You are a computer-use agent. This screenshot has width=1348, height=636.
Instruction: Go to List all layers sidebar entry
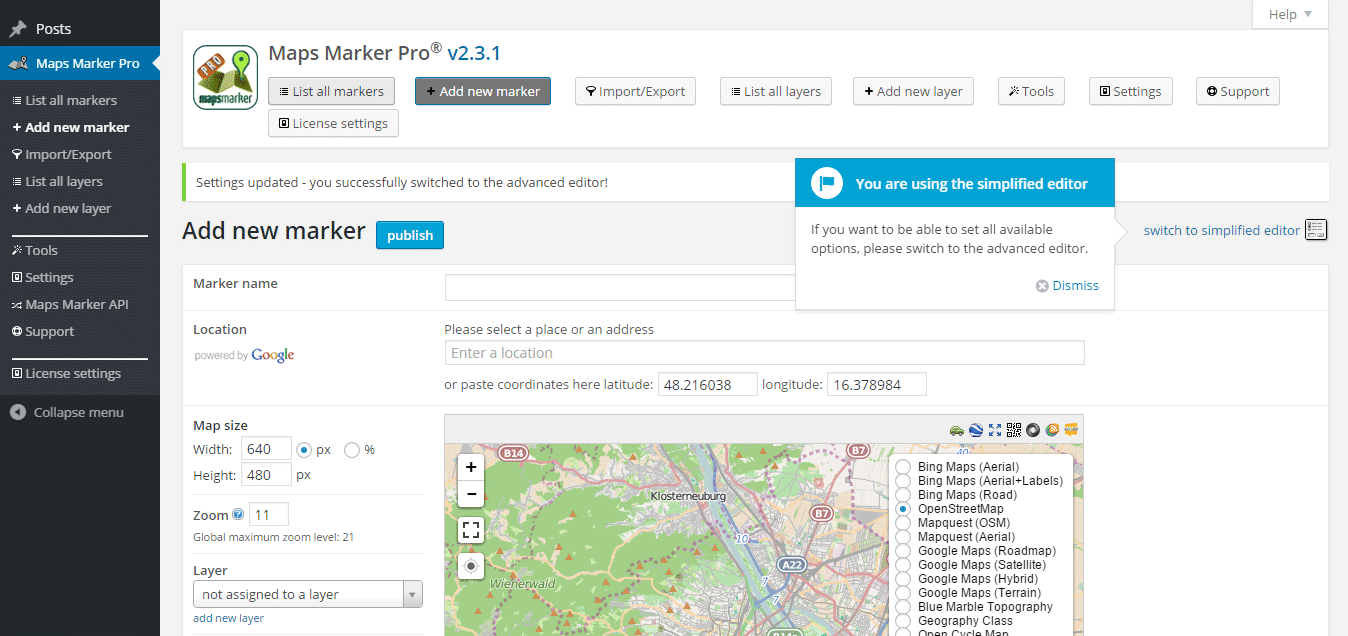pos(64,181)
